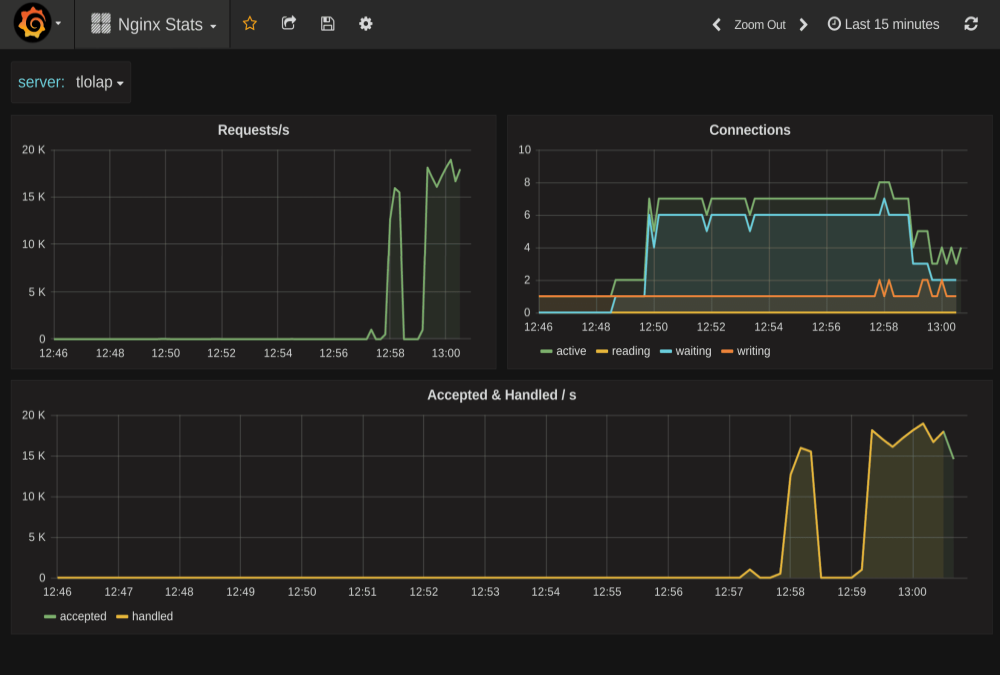This screenshot has width=1000, height=675.
Task: Open the Last 15 minutes time picker
Action: (883, 23)
